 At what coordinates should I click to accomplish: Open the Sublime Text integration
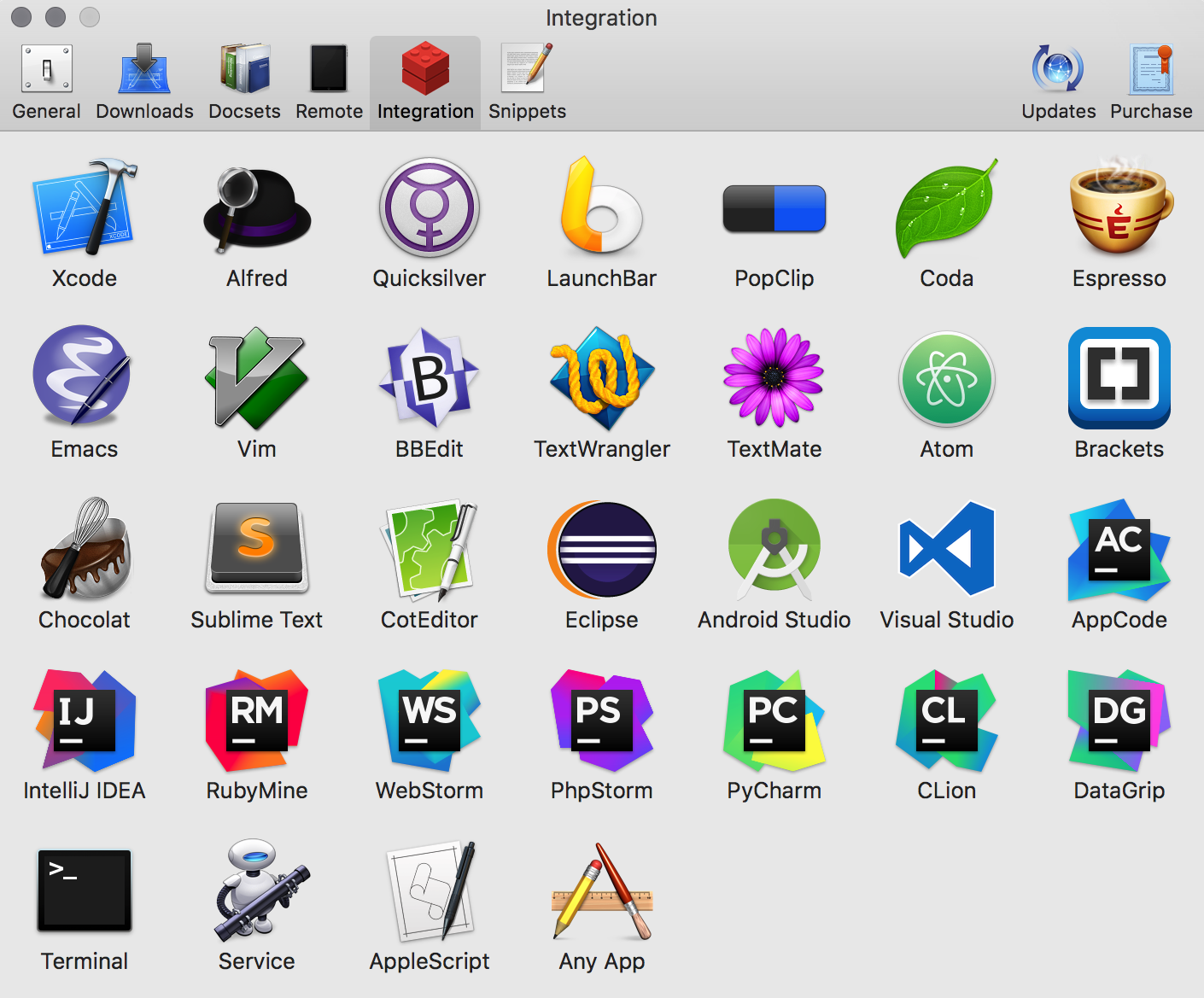coord(256,549)
